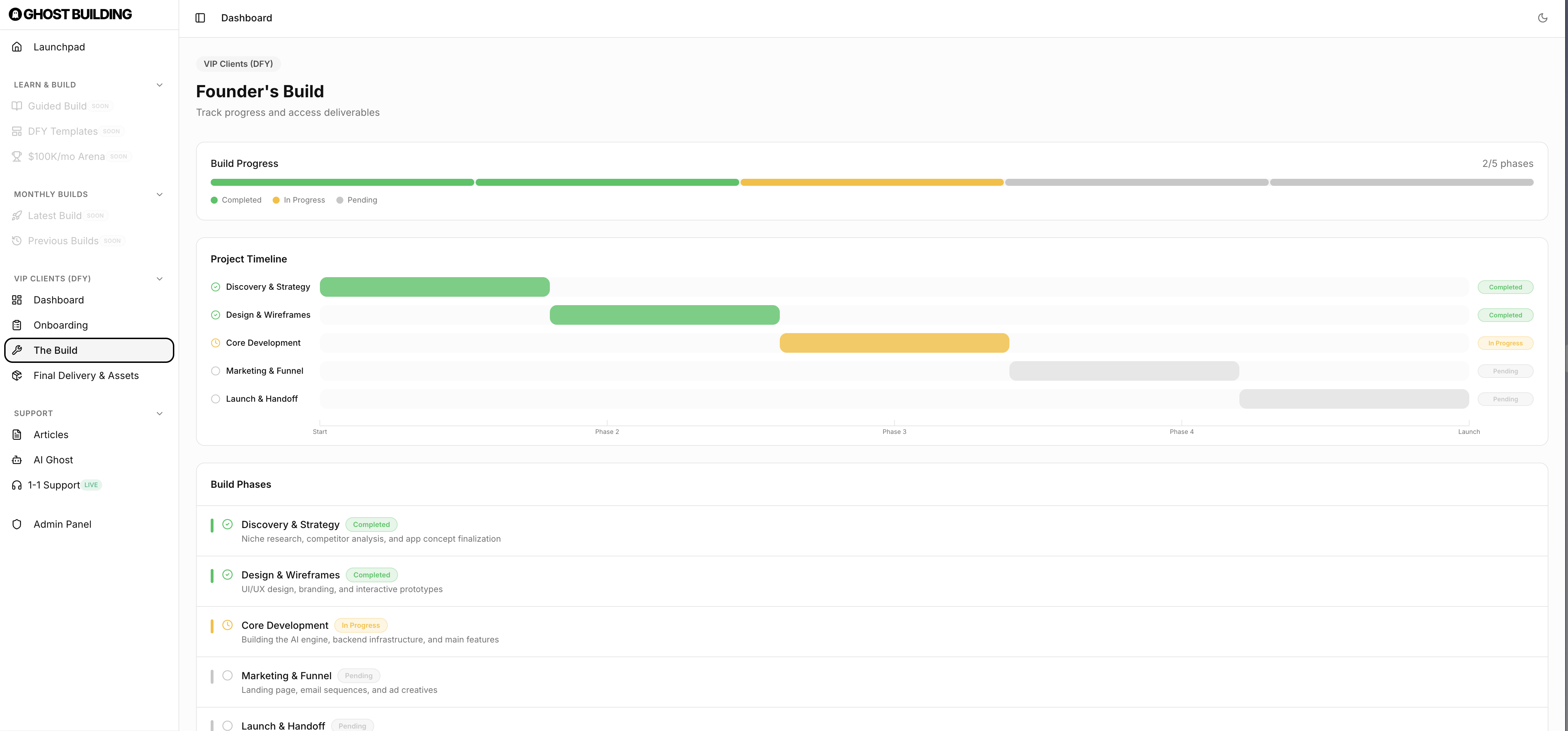Click the Onboarding clipboard icon
The image size is (1568, 731).
pyautogui.click(x=17, y=325)
